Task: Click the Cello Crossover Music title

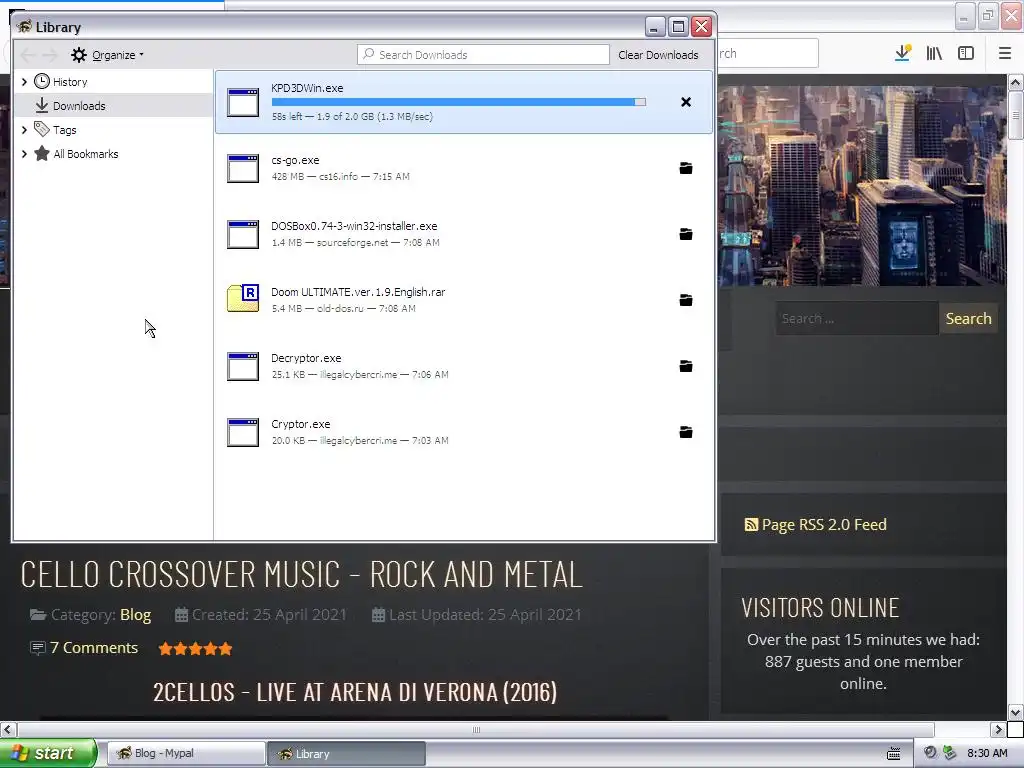Action: [x=301, y=575]
